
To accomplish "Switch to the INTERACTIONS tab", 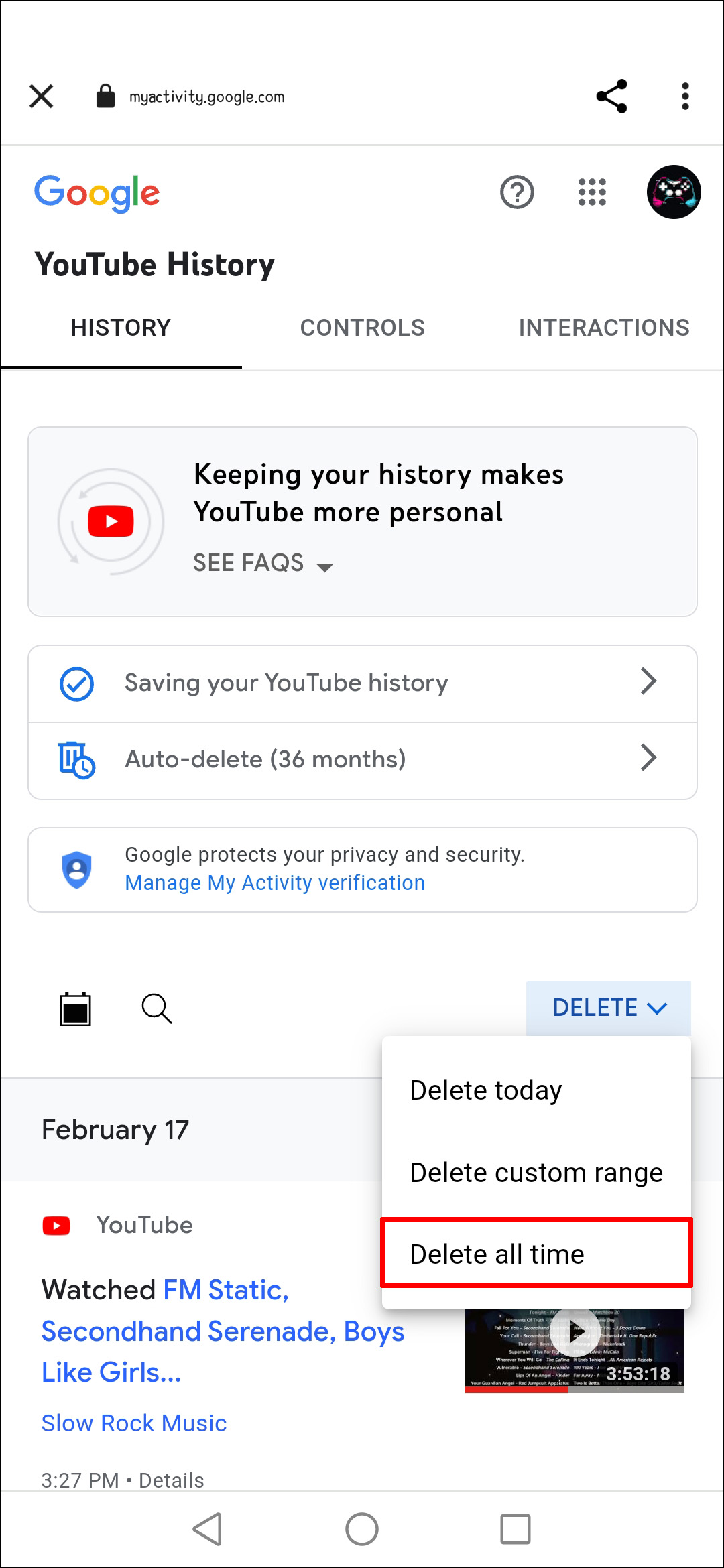I will coord(603,328).
